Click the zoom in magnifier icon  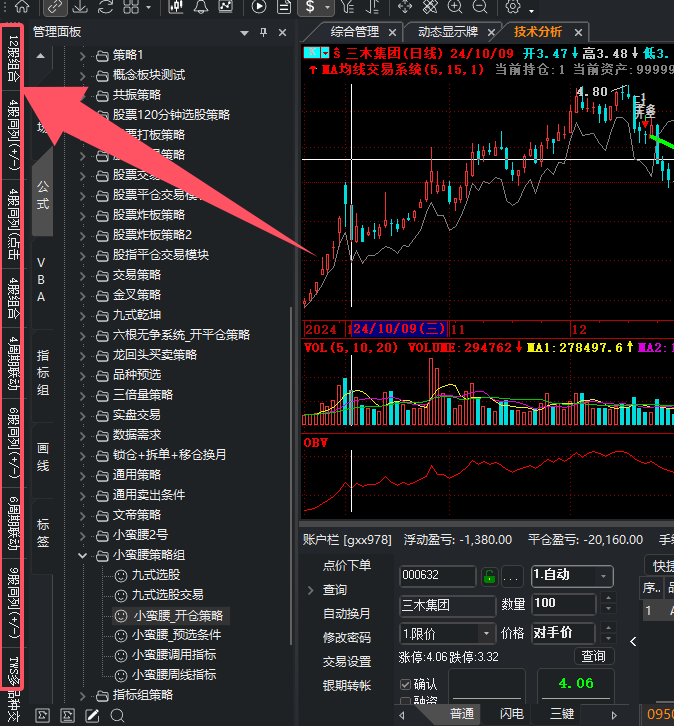pyautogui.click(x=455, y=6)
